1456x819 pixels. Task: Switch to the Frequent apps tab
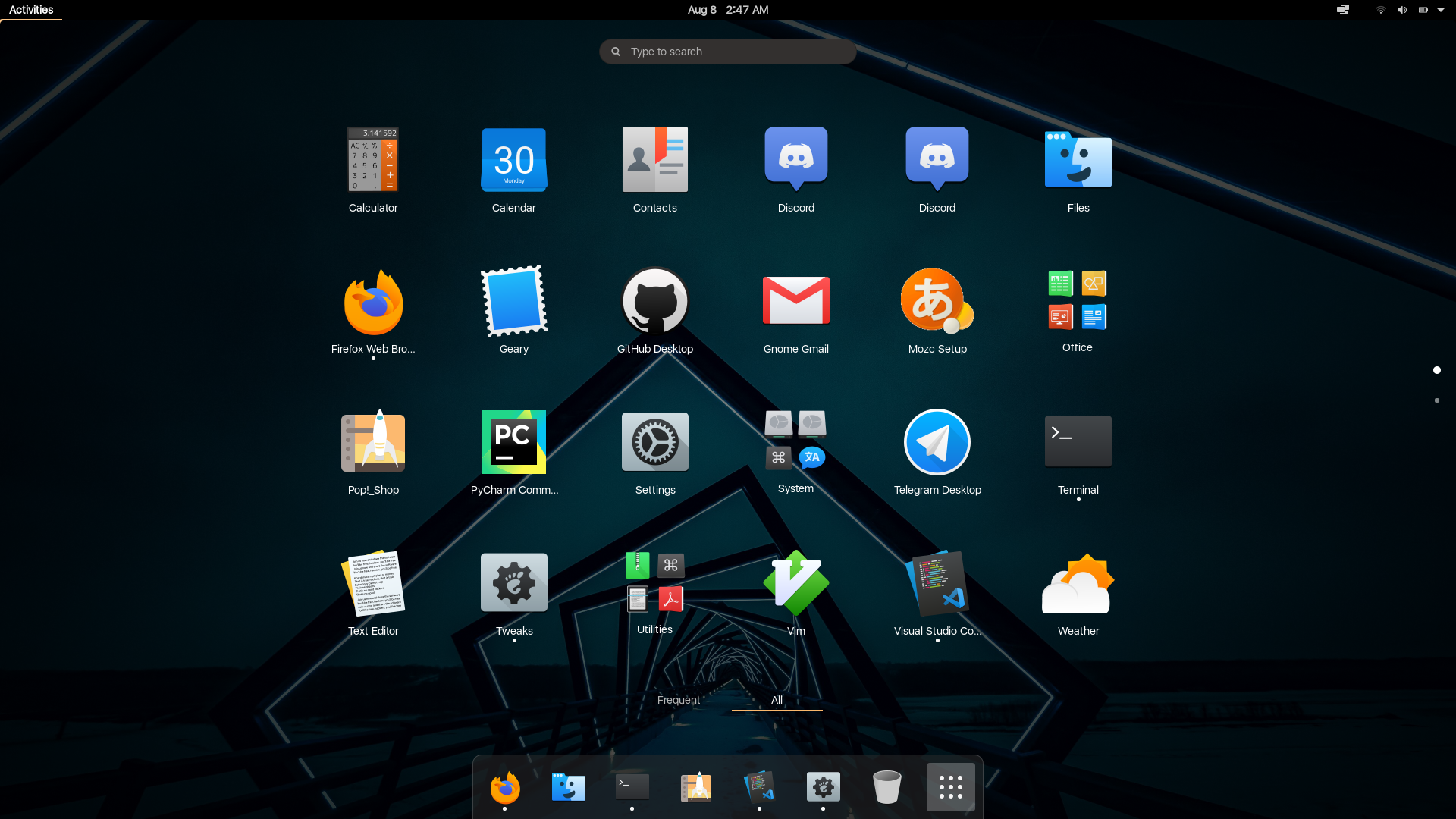pyautogui.click(x=678, y=700)
